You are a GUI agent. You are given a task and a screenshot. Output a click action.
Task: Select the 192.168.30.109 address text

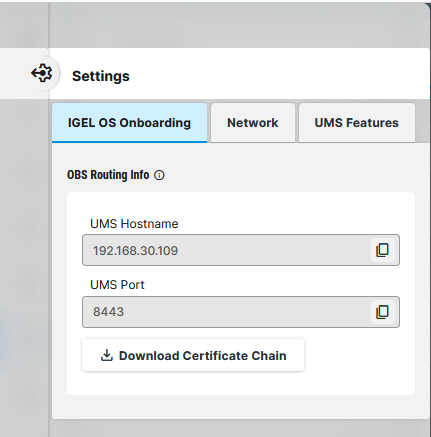(135, 251)
